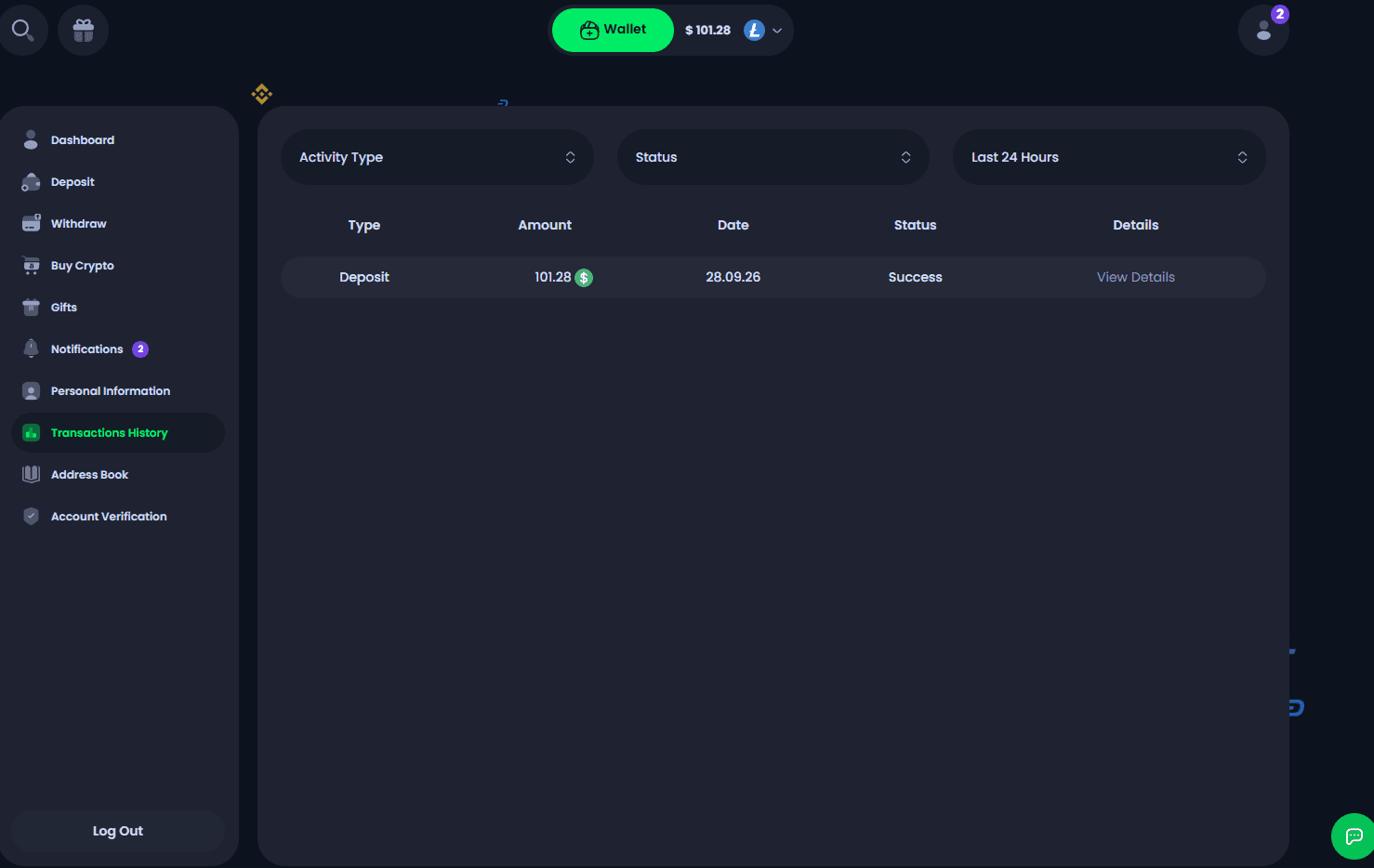Screen dimensions: 1374x868
Task: Click the $ 101.28 wallet balance
Action: [x=707, y=30]
